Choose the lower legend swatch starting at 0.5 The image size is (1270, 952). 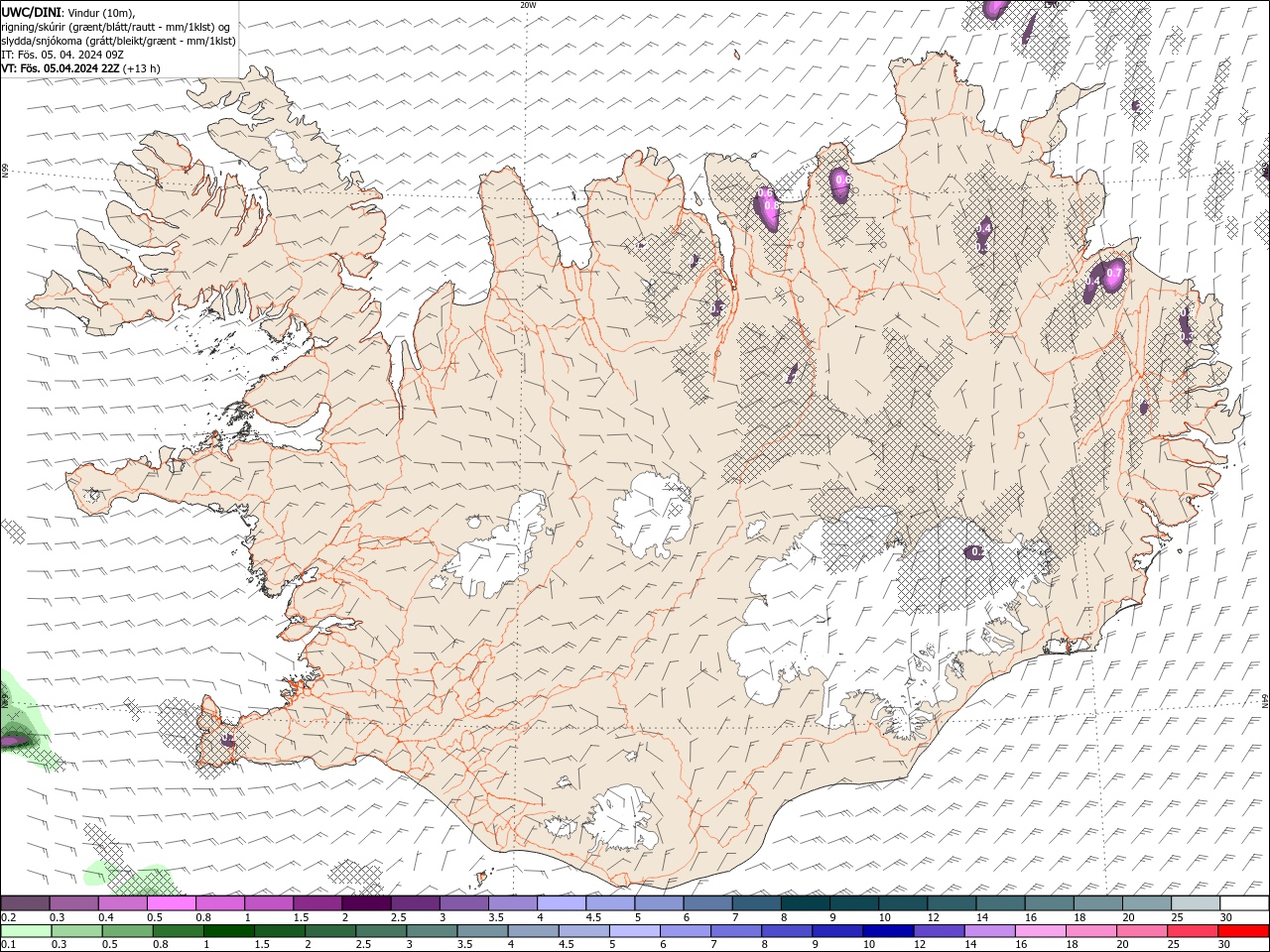127,931
